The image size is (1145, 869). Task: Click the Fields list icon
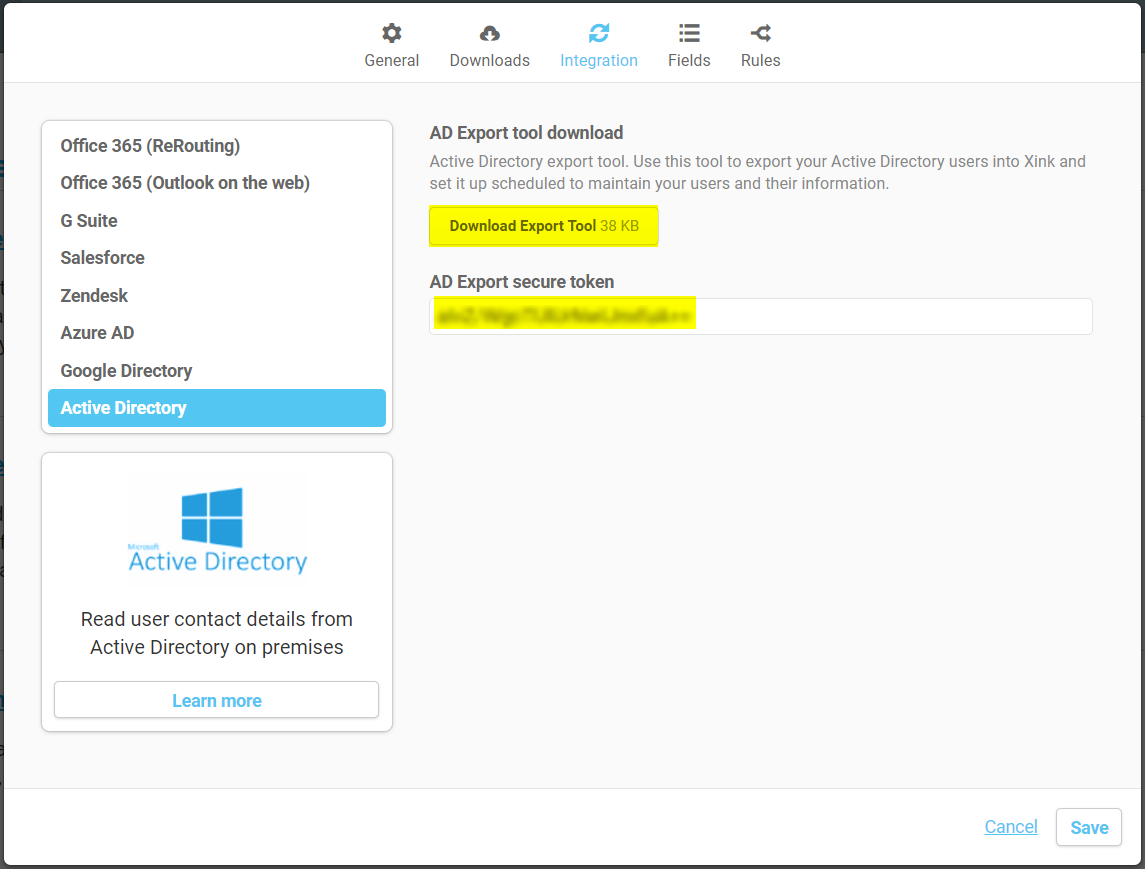689,33
